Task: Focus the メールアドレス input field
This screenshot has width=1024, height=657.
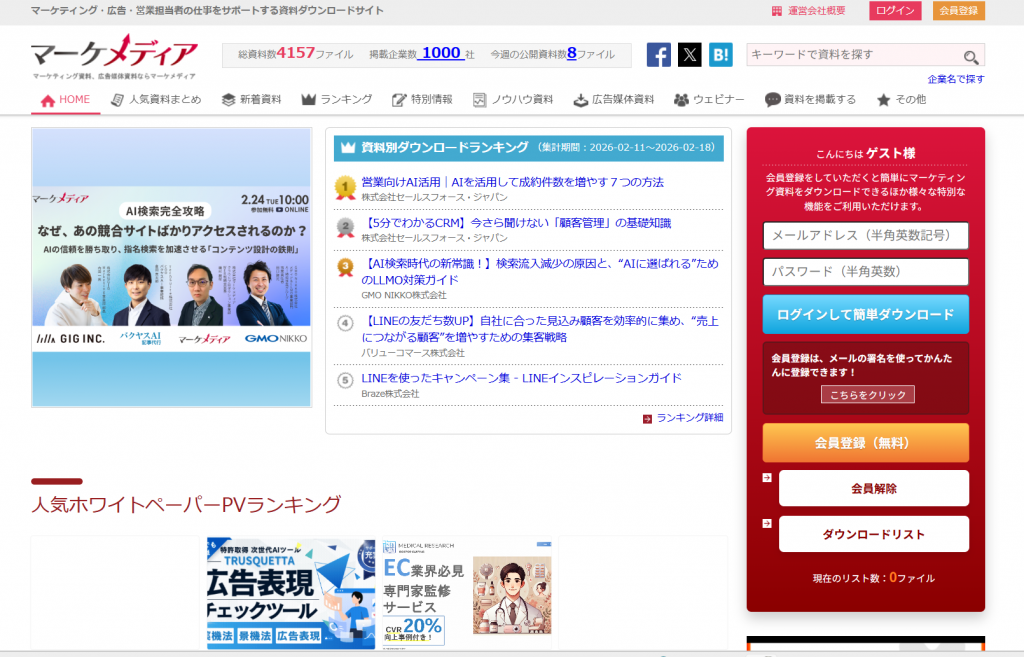Action: coord(865,236)
